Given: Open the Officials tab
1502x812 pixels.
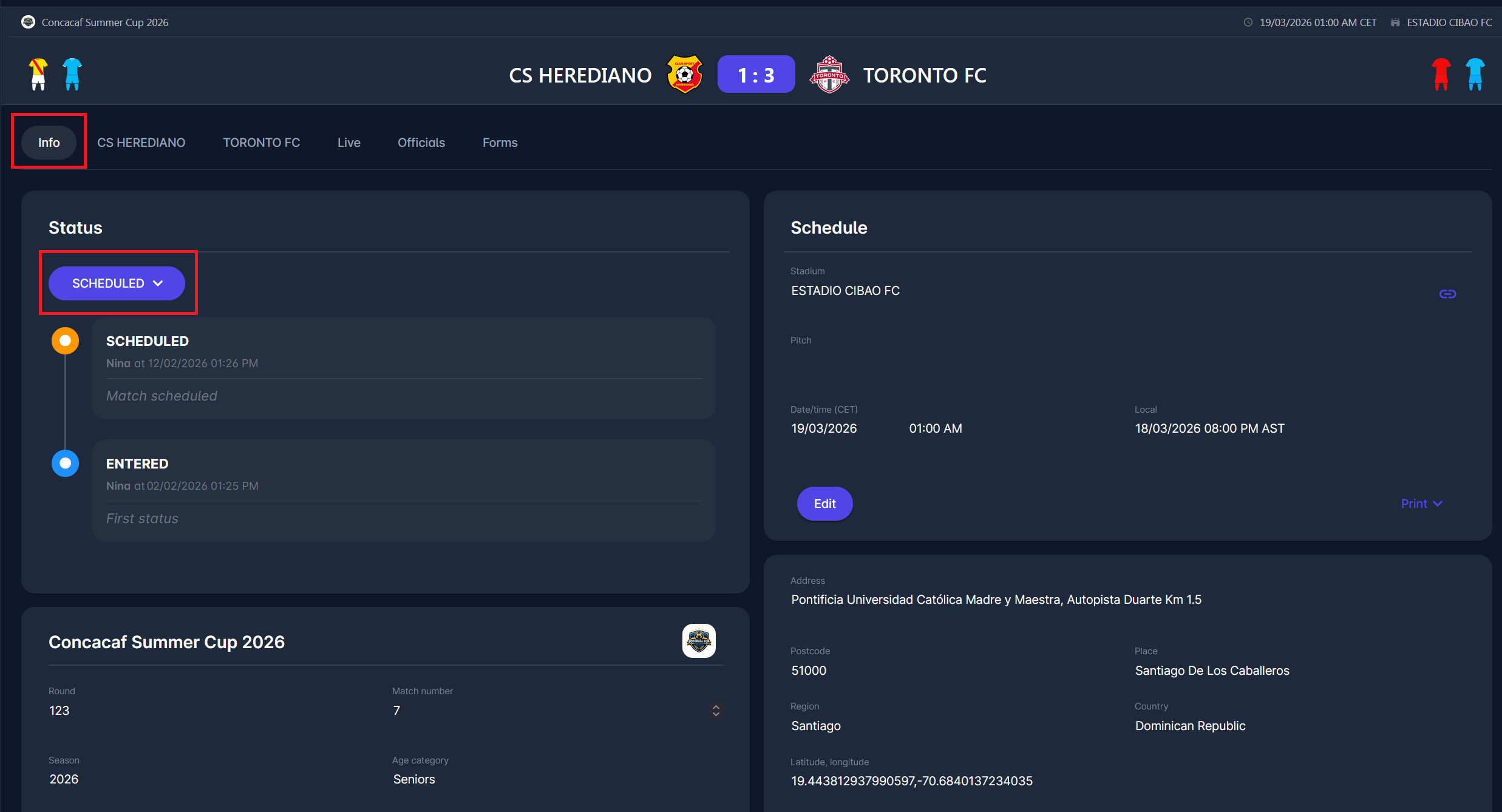Looking at the screenshot, I should pyautogui.click(x=421, y=143).
